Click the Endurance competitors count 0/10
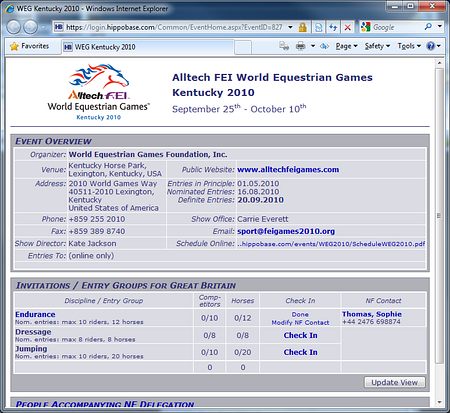The height and width of the screenshot is (413, 450). pos(209,318)
